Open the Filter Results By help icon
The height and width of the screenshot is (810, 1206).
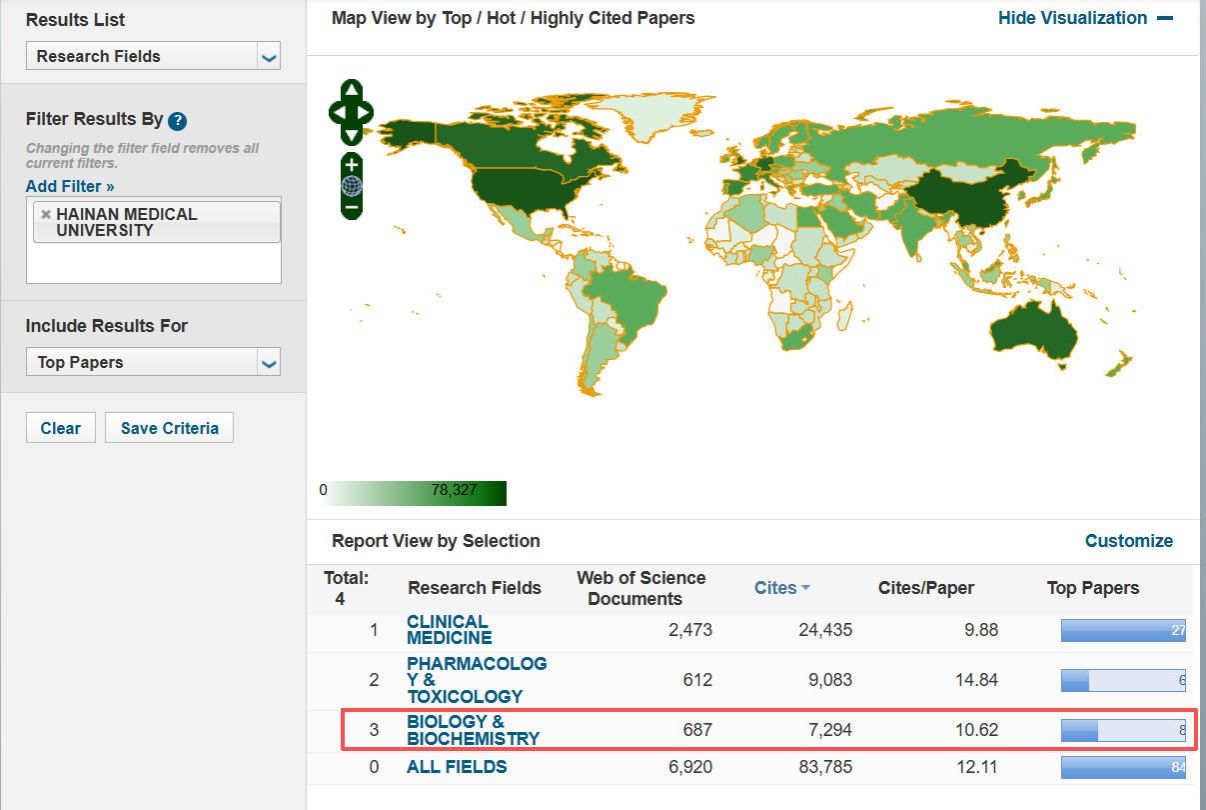(x=177, y=121)
